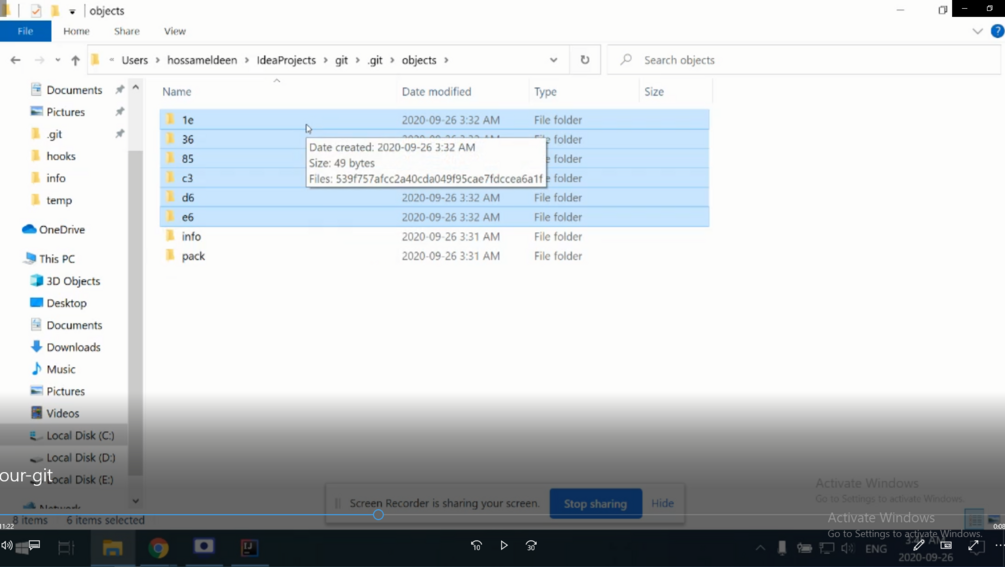Open Pictures under This PC
The width and height of the screenshot is (1005, 567).
(65, 391)
